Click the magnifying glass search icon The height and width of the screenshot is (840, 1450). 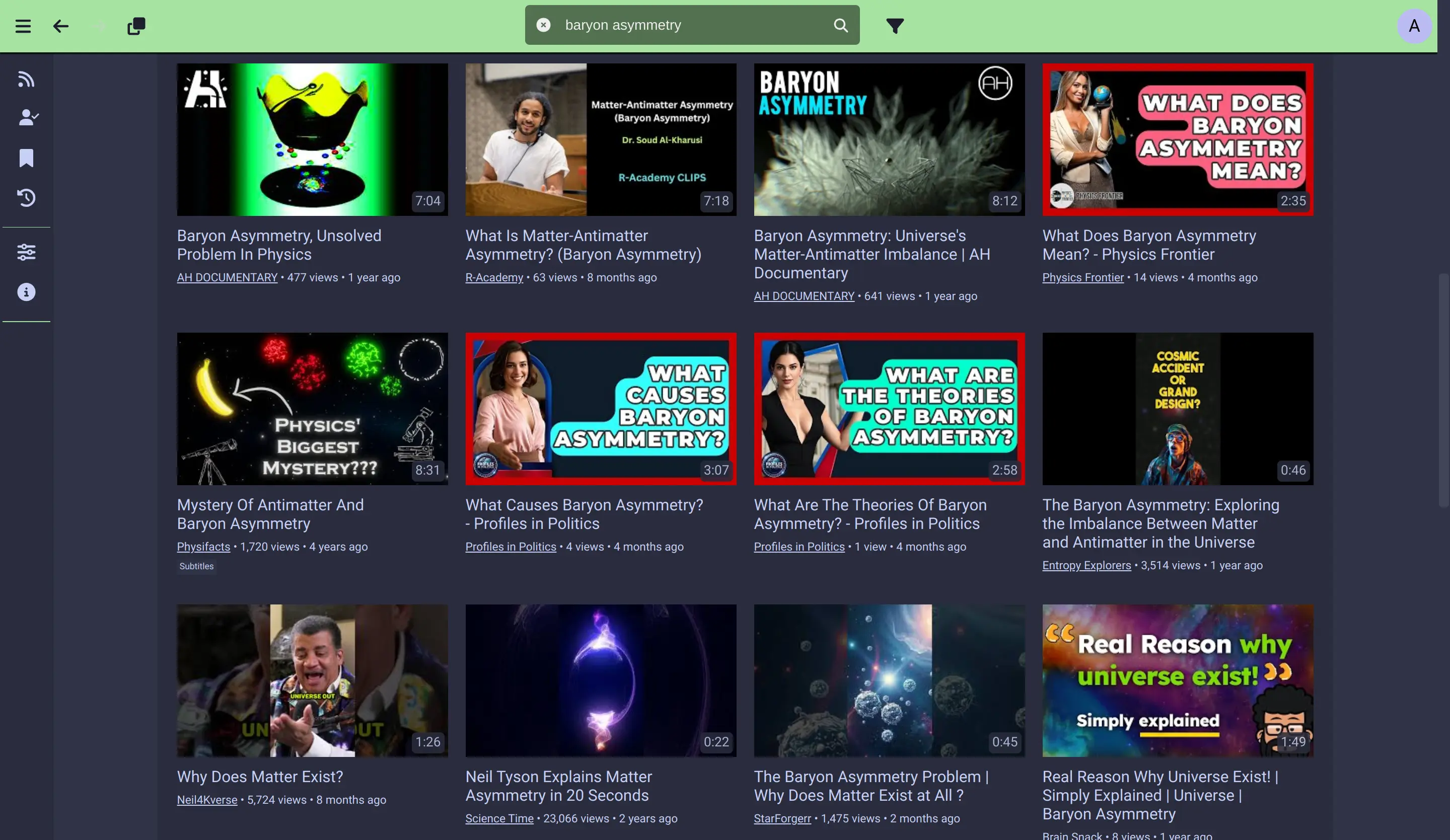tap(841, 25)
